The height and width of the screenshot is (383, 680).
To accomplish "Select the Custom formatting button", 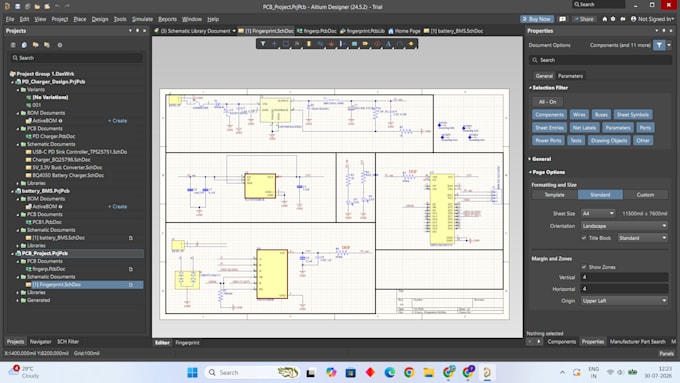I will pos(645,195).
